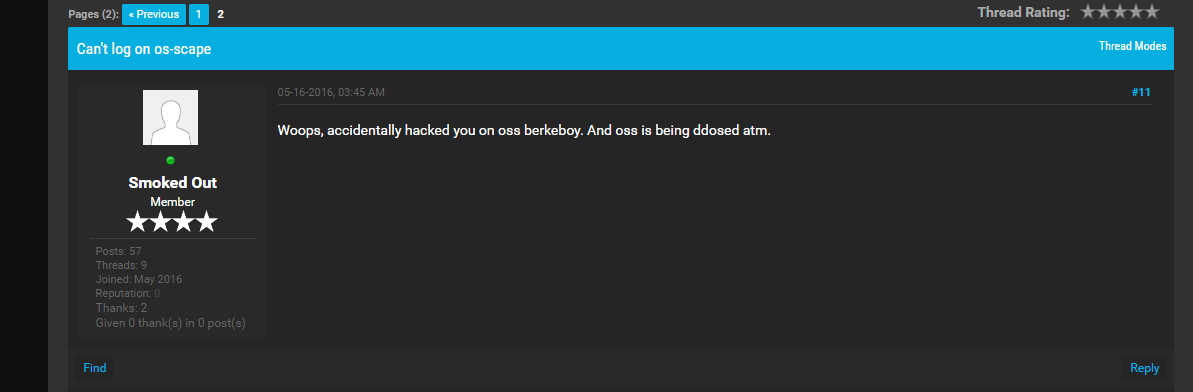Reply to this post
Screen dimensions: 1193x392
pyautogui.click(x=1144, y=368)
